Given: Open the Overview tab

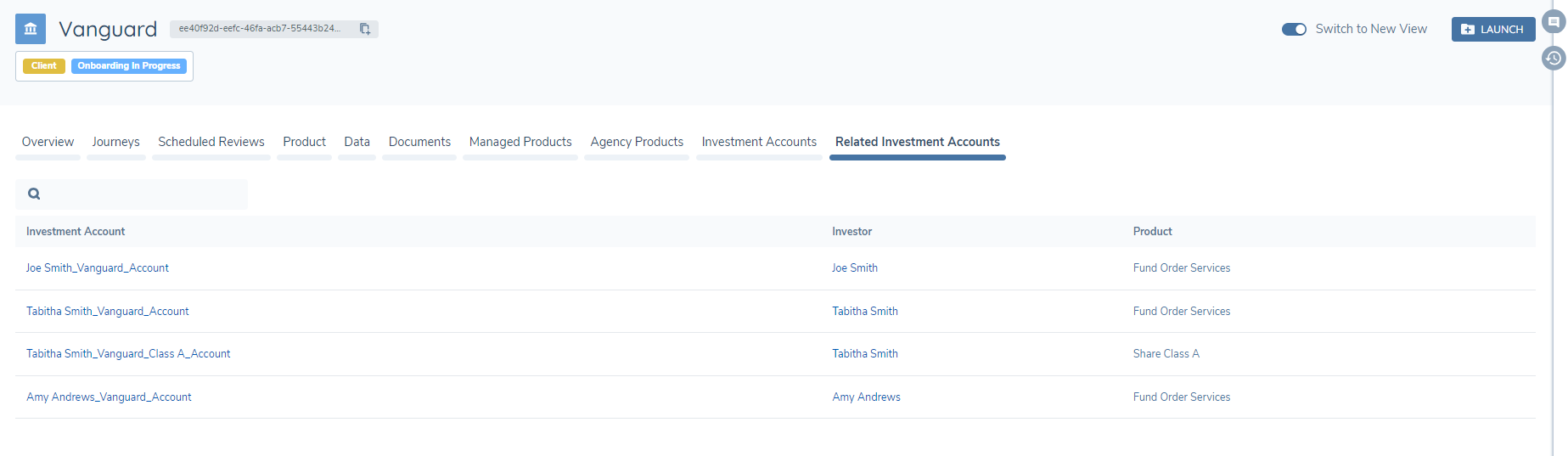Looking at the screenshot, I should [48, 142].
